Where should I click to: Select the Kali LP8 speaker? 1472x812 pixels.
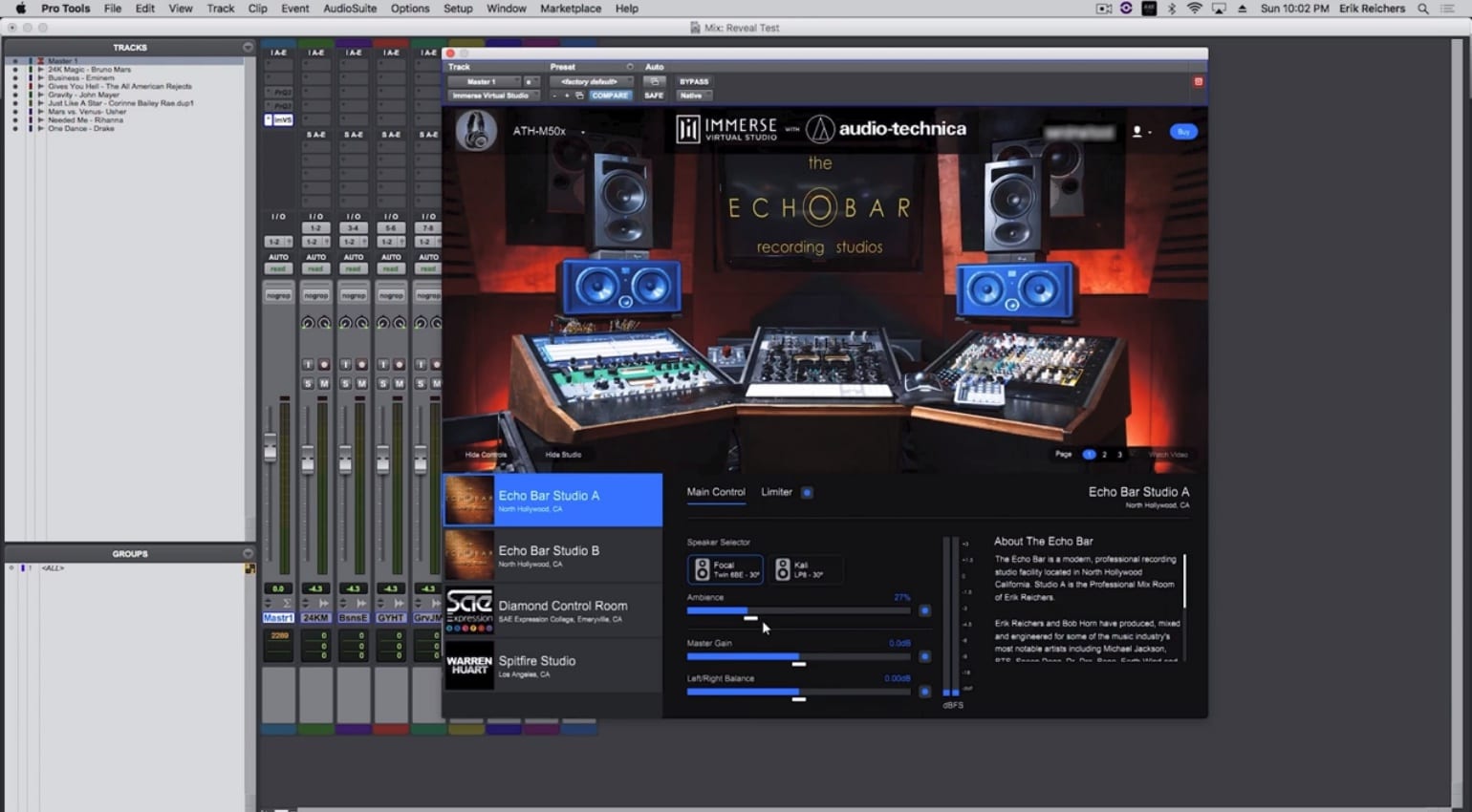805,569
